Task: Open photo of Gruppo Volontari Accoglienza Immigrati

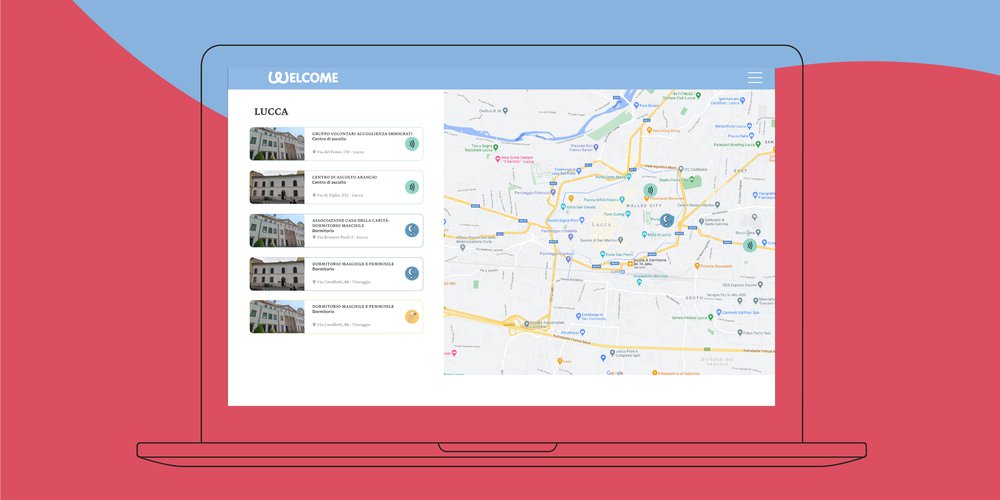Action: pos(277,144)
